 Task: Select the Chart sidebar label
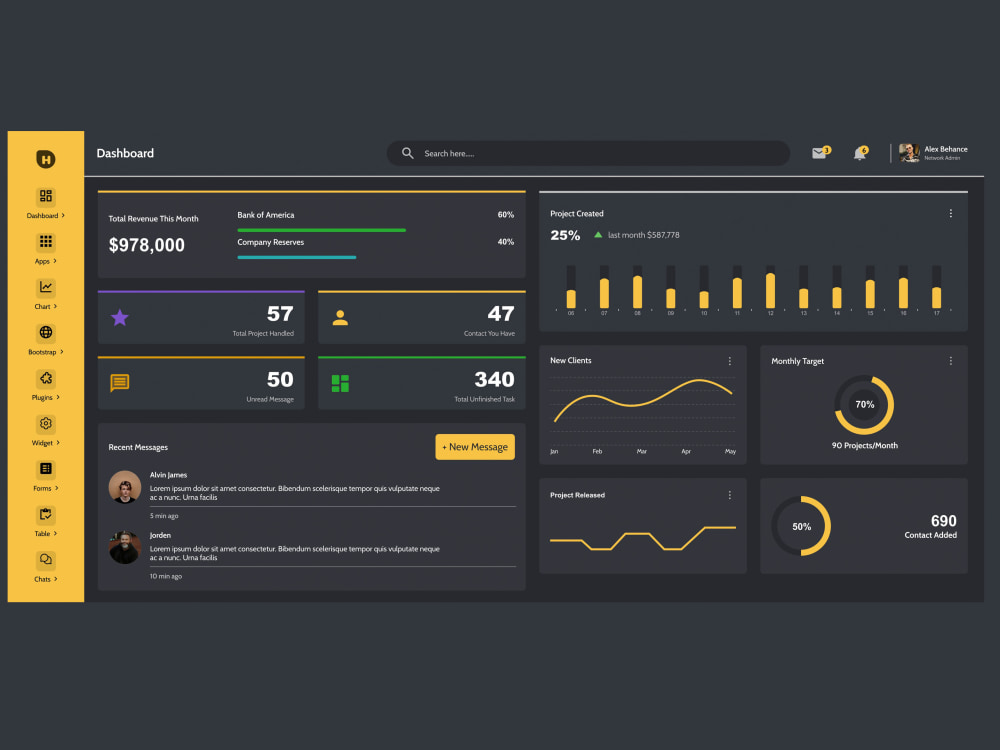[42, 307]
